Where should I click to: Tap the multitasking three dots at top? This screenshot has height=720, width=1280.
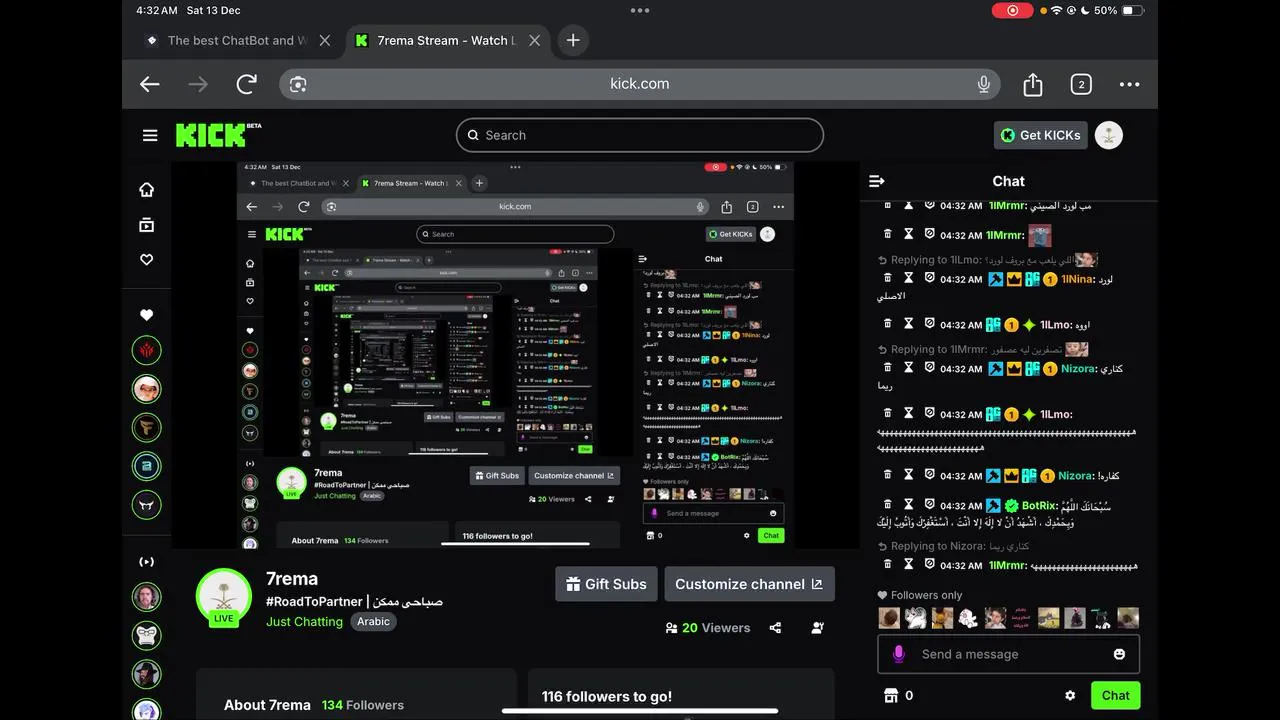[640, 10]
